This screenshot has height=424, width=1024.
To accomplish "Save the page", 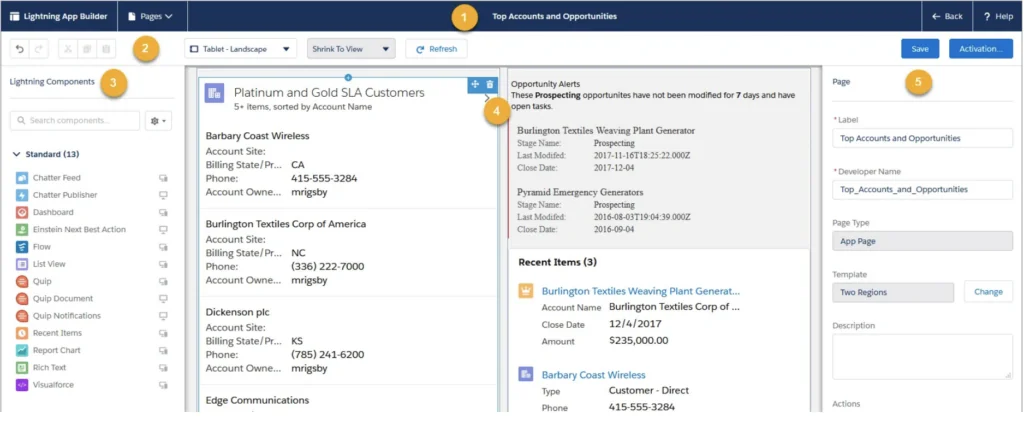I will (920, 49).
